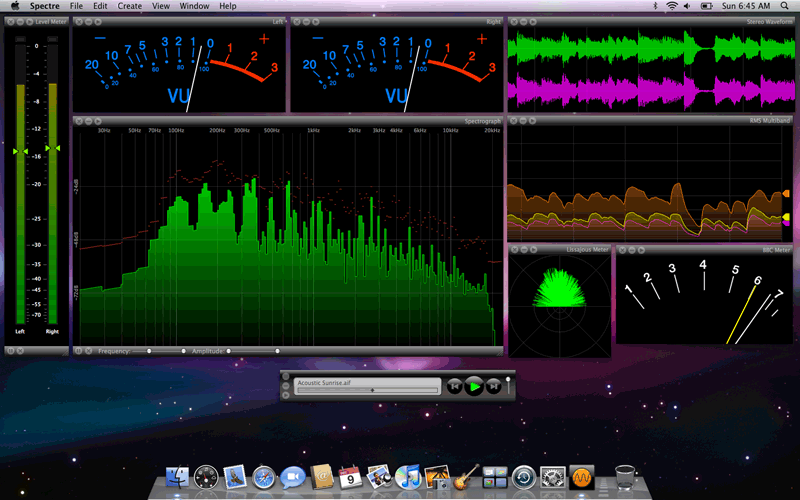Image resolution: width=800 pixels, height=500 pixels.
Task: Select the orange band marker in RMS Multiband
Action: click(786, 193)
